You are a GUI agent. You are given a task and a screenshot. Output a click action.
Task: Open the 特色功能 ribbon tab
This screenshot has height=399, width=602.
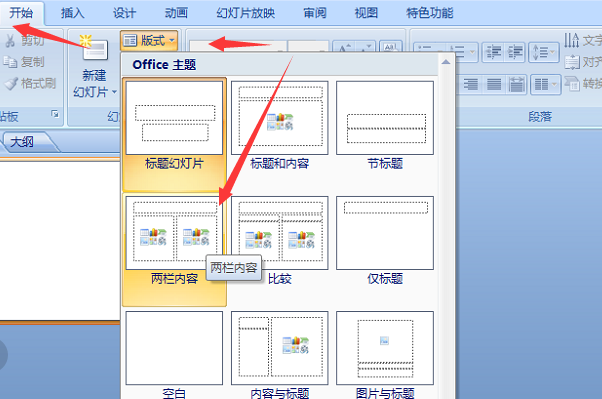pyautogui.click(x=430, y=13)
